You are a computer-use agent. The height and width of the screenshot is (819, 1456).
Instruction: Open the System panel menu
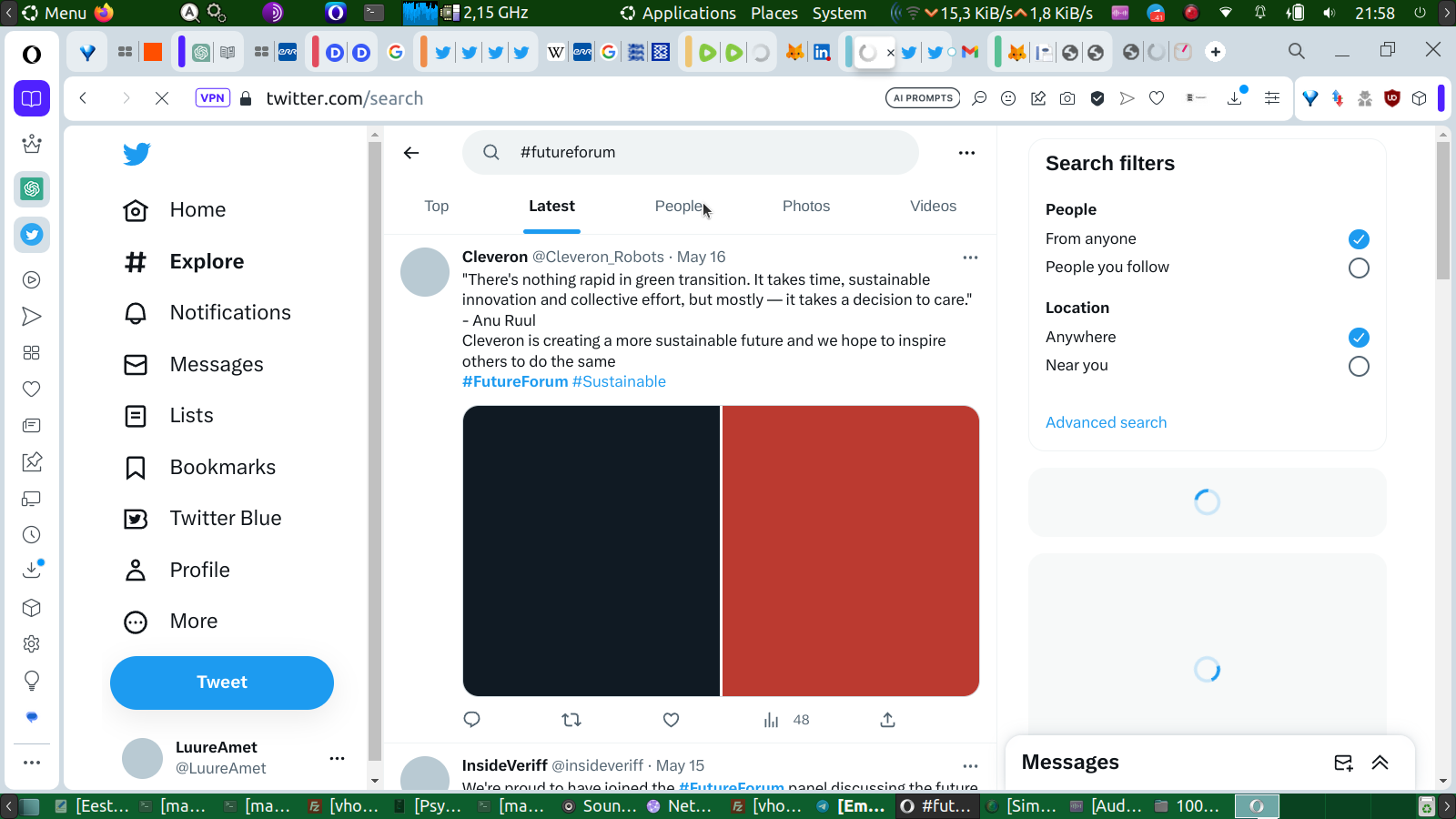[x=839, y=13]
